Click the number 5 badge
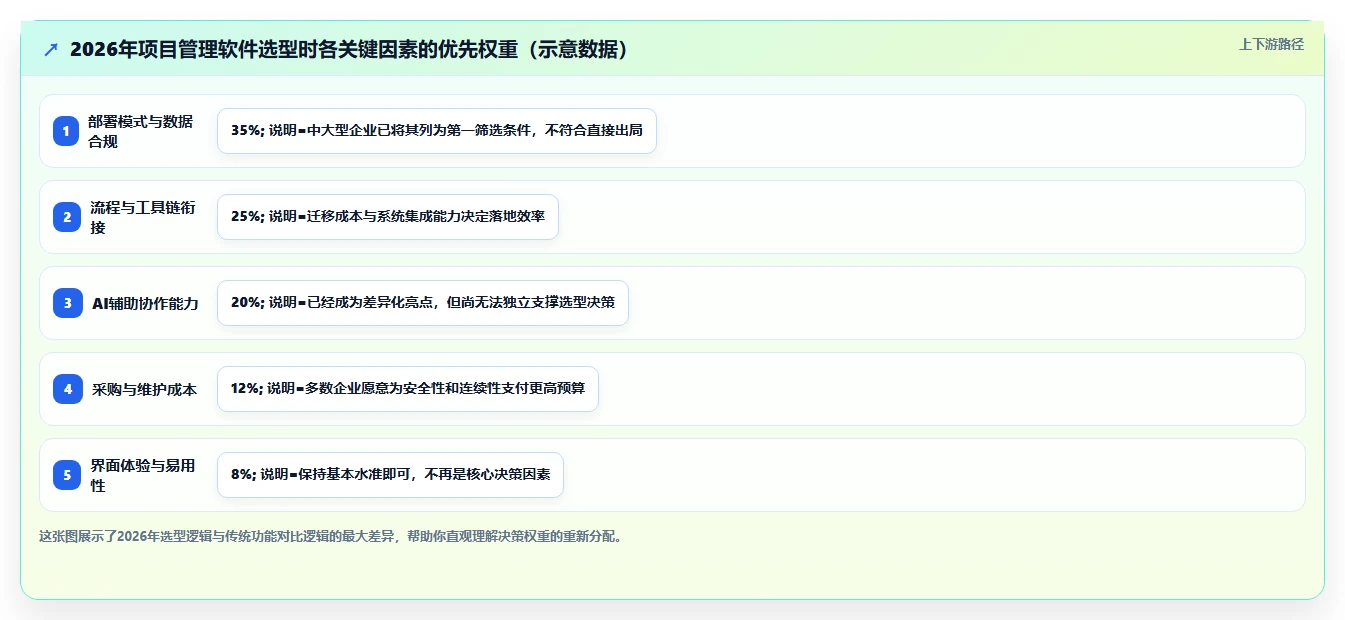The height and width of the screenshot is (620, 1345). tap(67, 475)
